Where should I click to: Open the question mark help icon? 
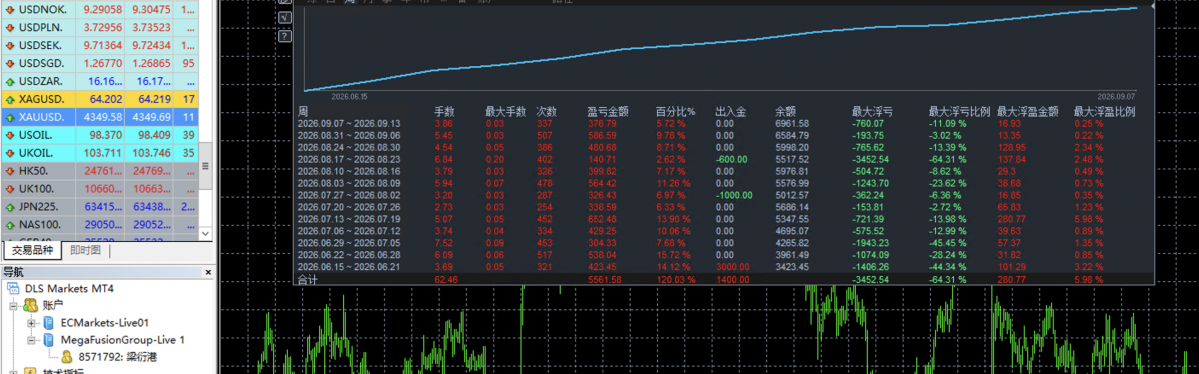[x=285, y=36]
